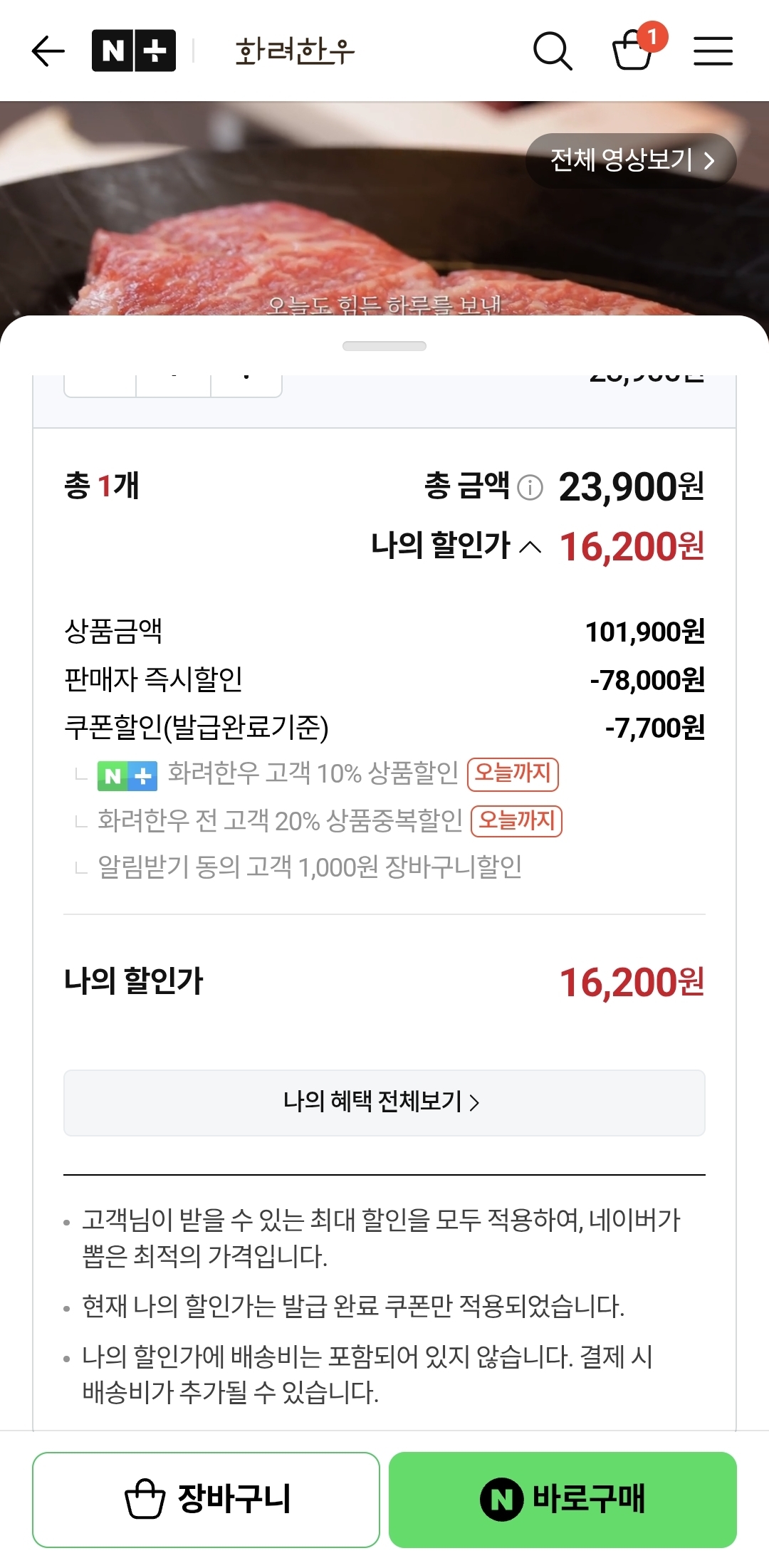Tap the 쿠폰할인(발급완료기준) row

[x=197, y=727]
